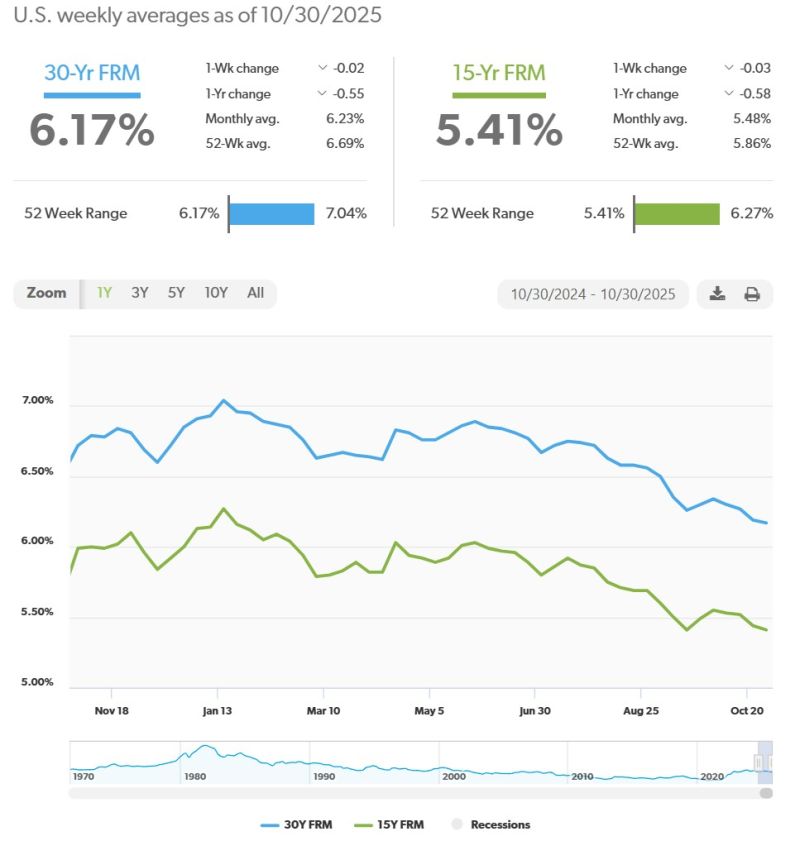The height and width of the screenshot is (841, 800).
Task: Toggle the 30Y FRM legend series
Action: click(296, 825)
